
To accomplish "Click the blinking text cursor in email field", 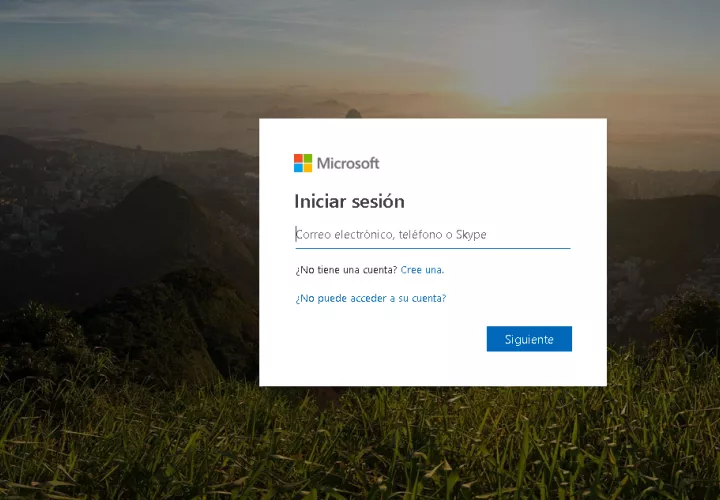I will [x=296, y=234].
